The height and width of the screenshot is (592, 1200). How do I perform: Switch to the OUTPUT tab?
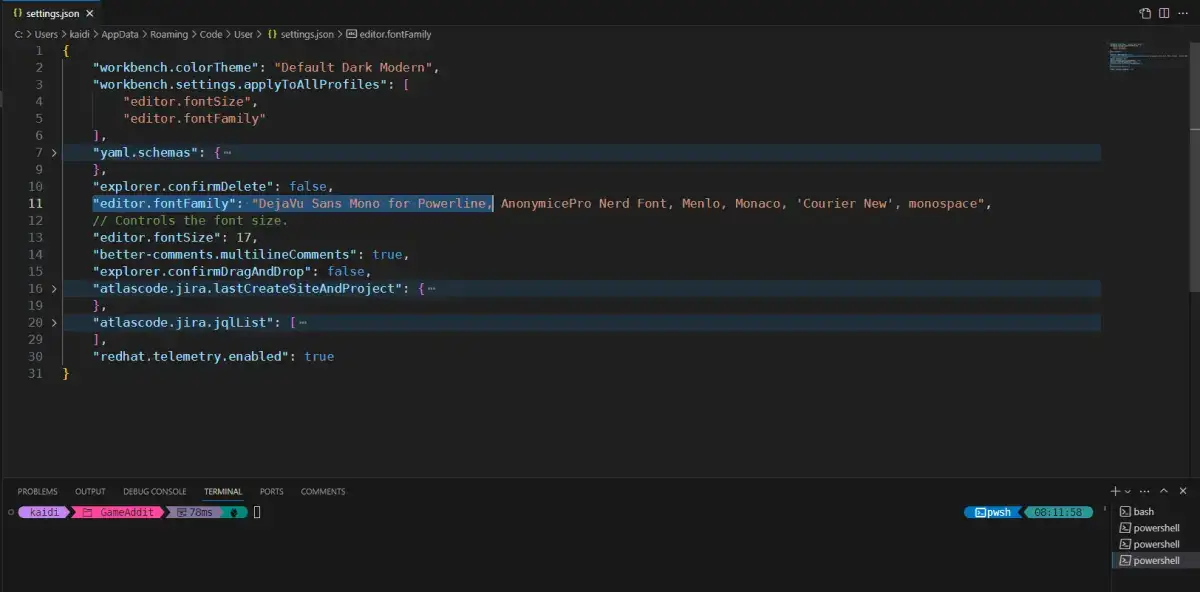89,491
